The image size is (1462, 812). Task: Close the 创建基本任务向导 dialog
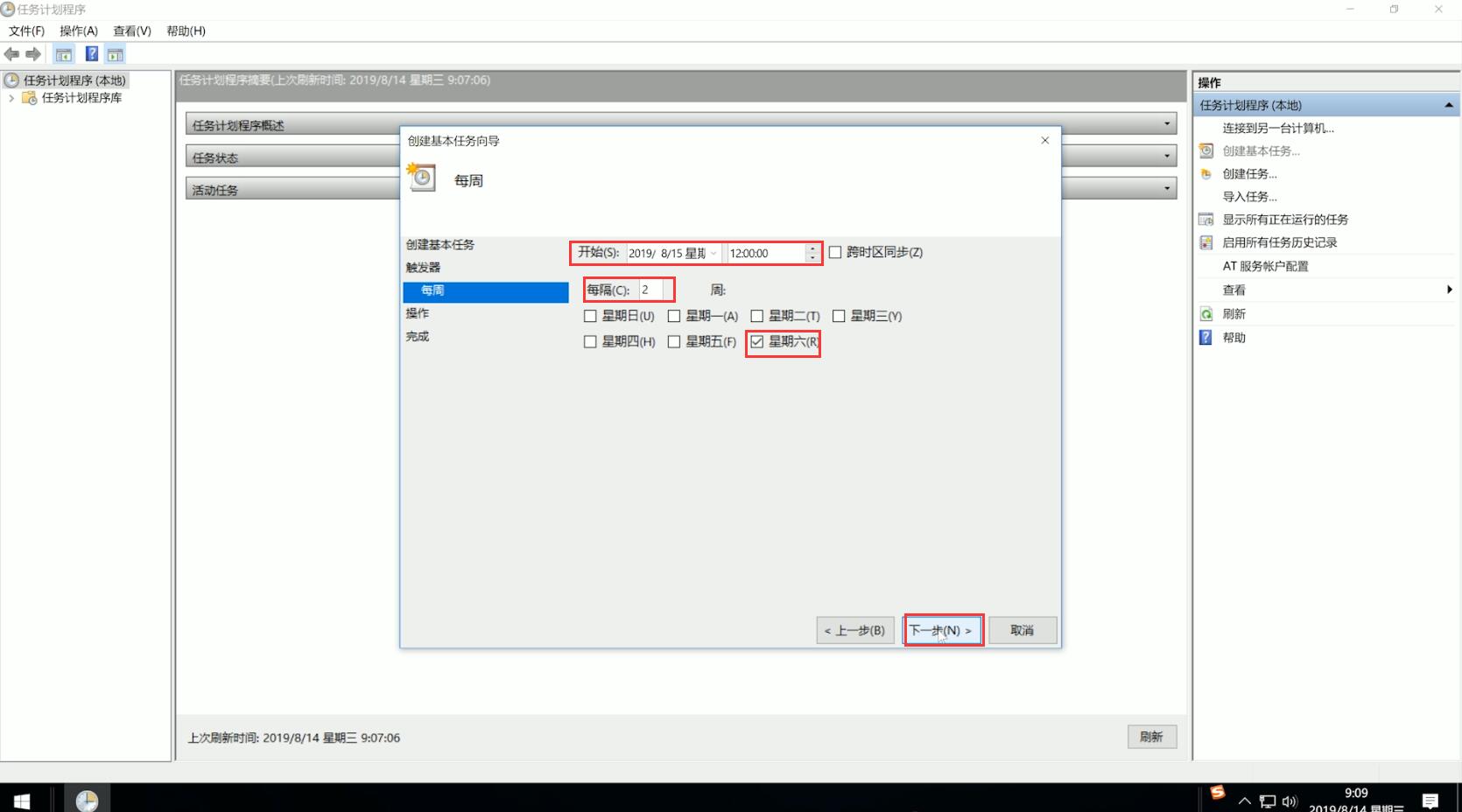[1044, 140]
